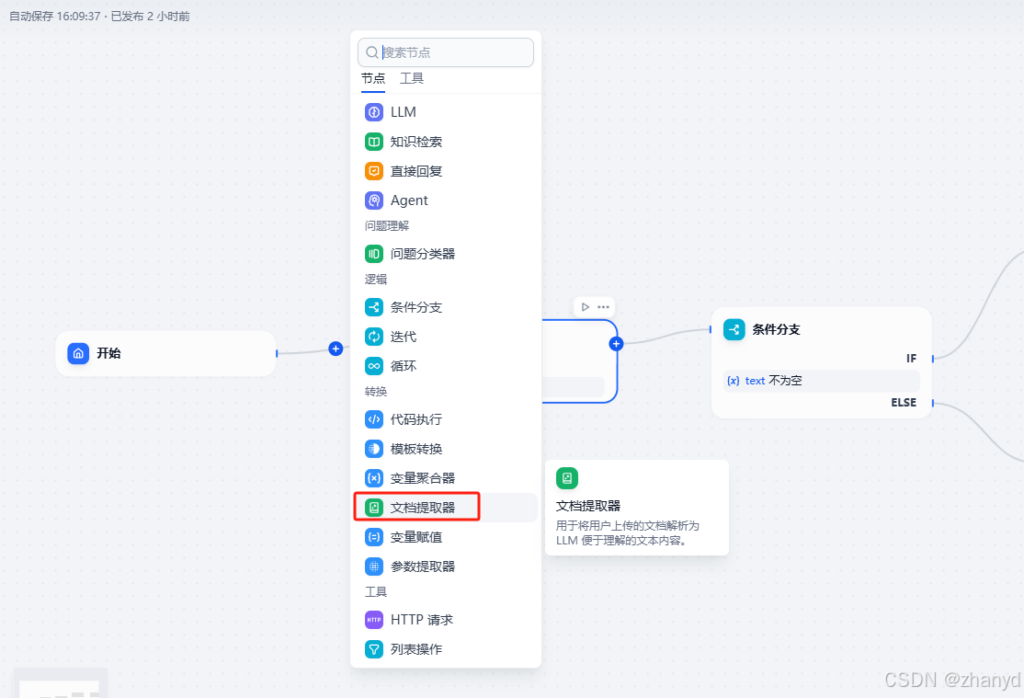The height and width of the screenshot is (698, 1024).
Task: Select the 知识检索 node icon
Action: pos(374,142)
